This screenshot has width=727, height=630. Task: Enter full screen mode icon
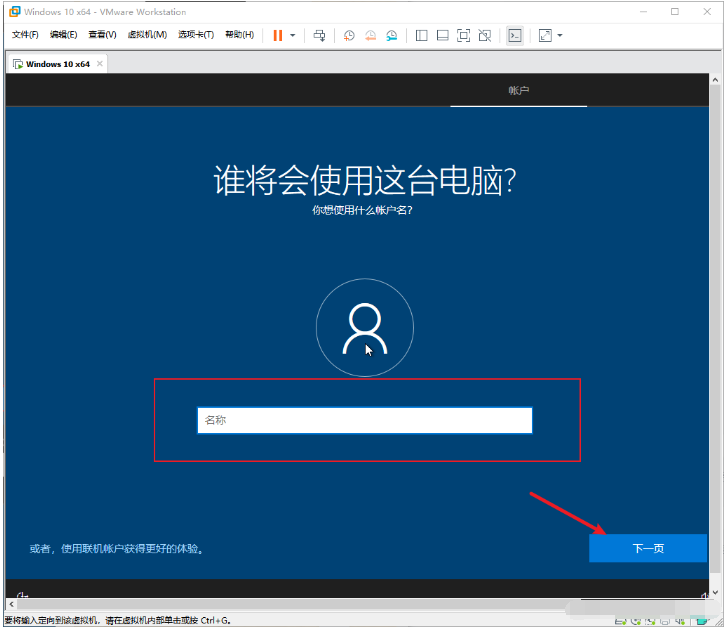pos(463,35)
